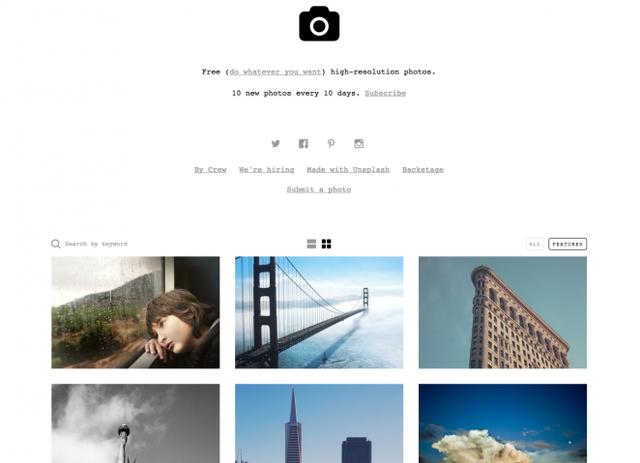Show all photos with the ALL filter
This screenshot has height=463, width=640.
535,244
